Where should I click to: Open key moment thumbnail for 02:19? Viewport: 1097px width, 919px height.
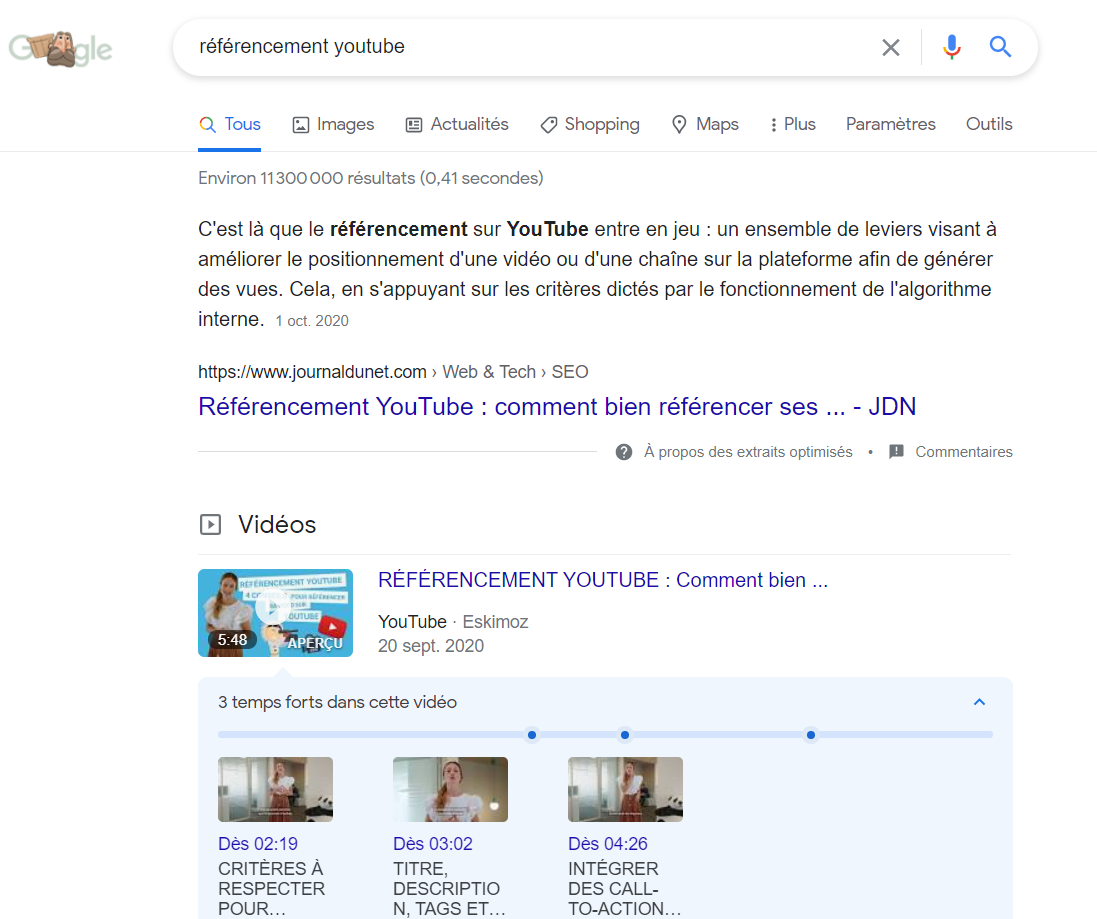276,789
